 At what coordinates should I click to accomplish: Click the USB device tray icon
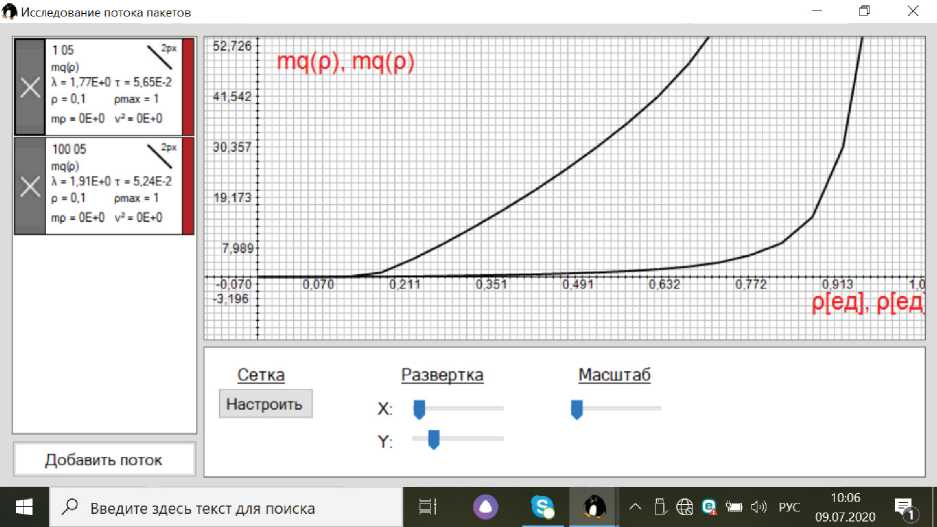659,507
